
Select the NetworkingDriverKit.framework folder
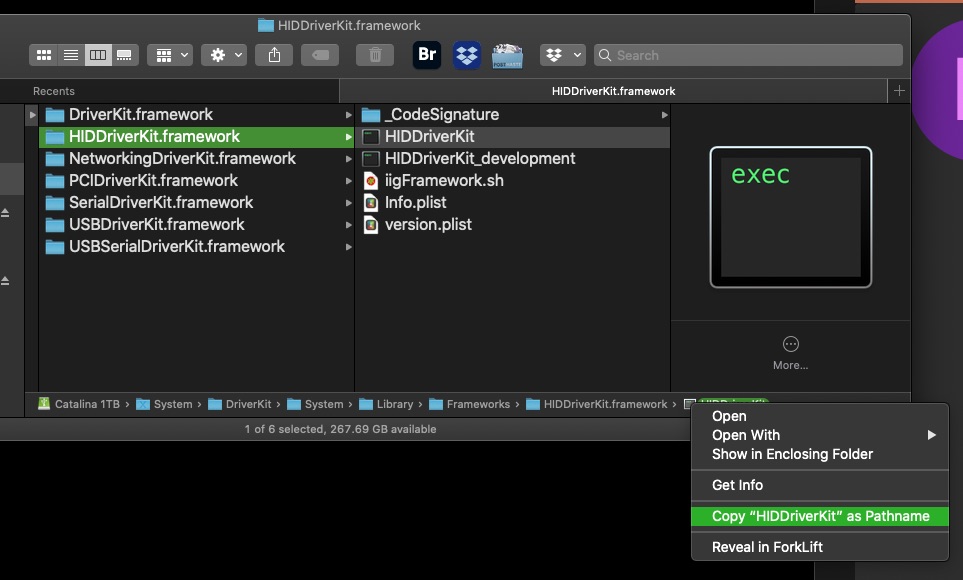pyautogui.click(x=197, y=159)
